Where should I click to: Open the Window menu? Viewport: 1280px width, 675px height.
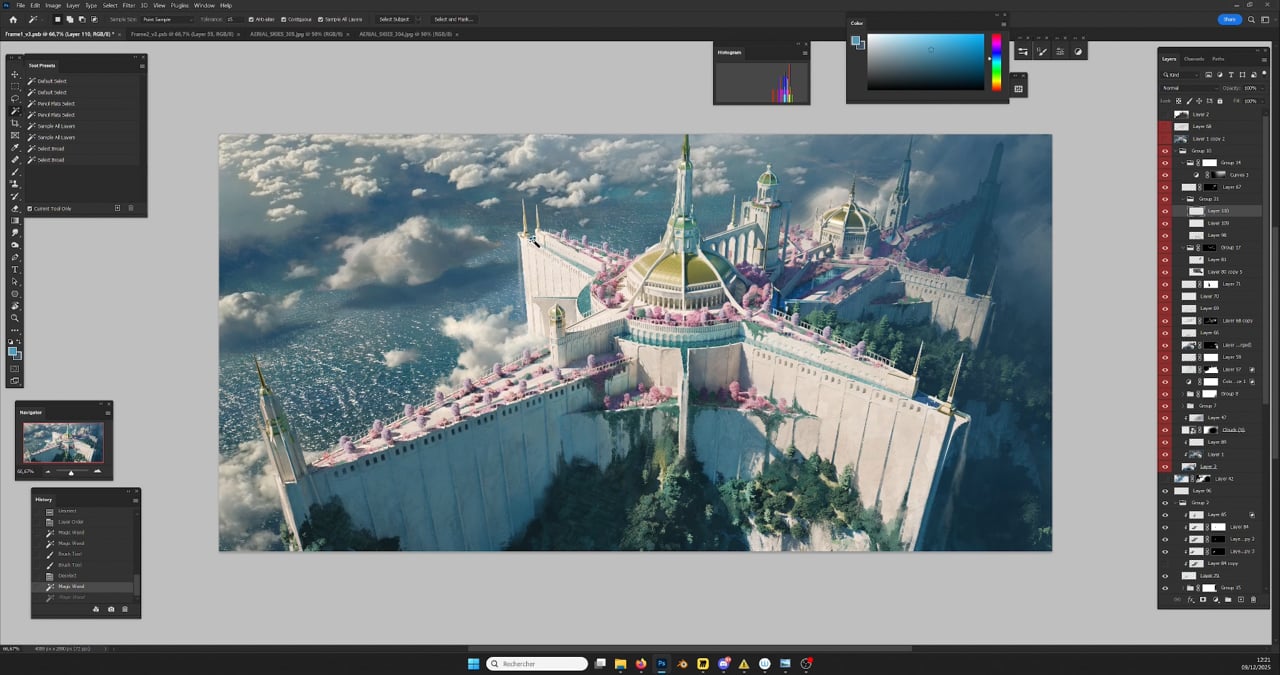click(204, 5)
